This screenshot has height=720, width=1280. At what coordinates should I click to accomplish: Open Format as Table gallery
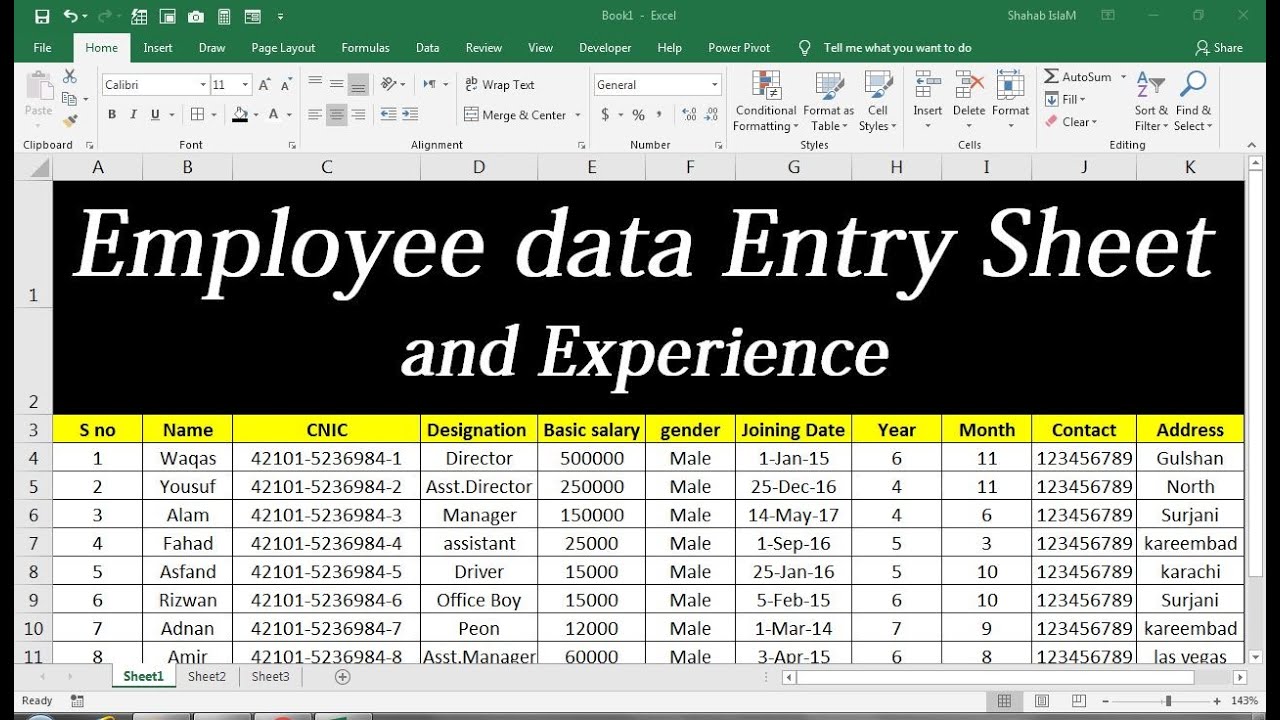point(828,100)
